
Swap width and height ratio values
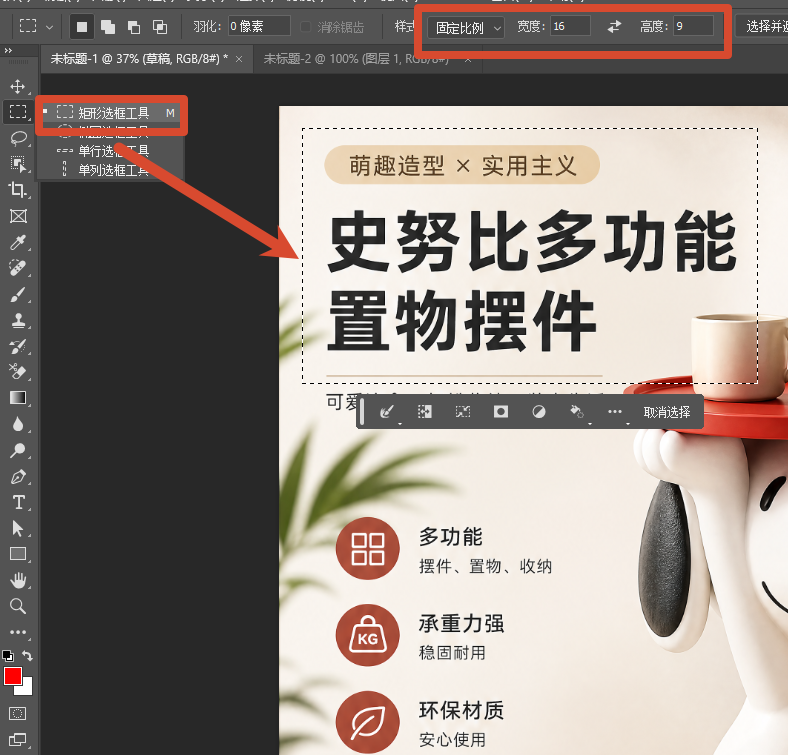pyautogui.click(x=614, y=27)
